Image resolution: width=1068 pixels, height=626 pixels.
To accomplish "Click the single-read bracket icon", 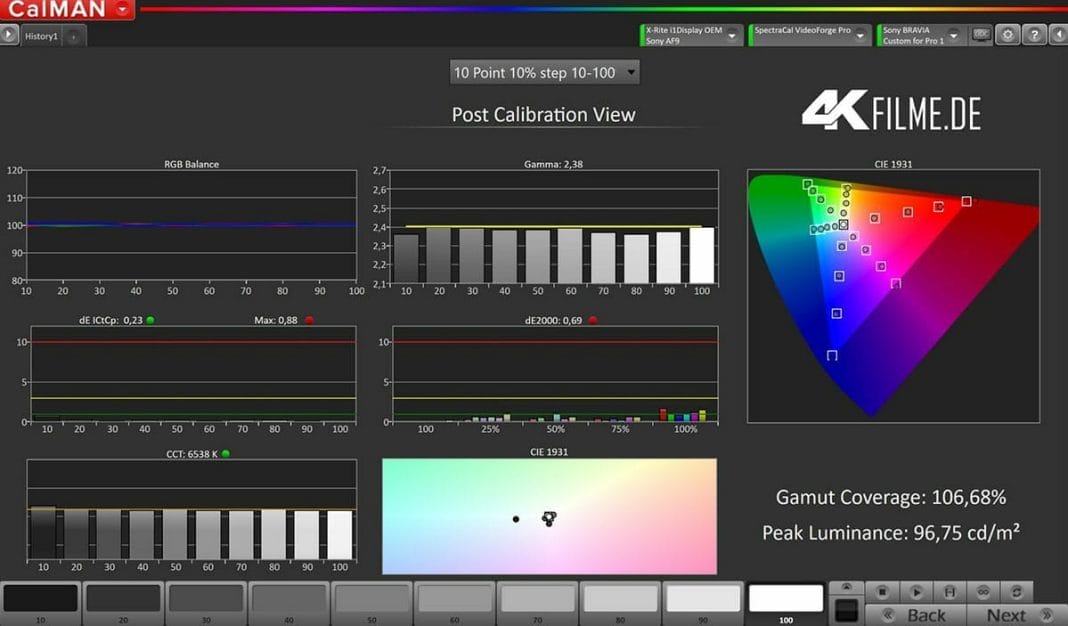I will (949, 592).
